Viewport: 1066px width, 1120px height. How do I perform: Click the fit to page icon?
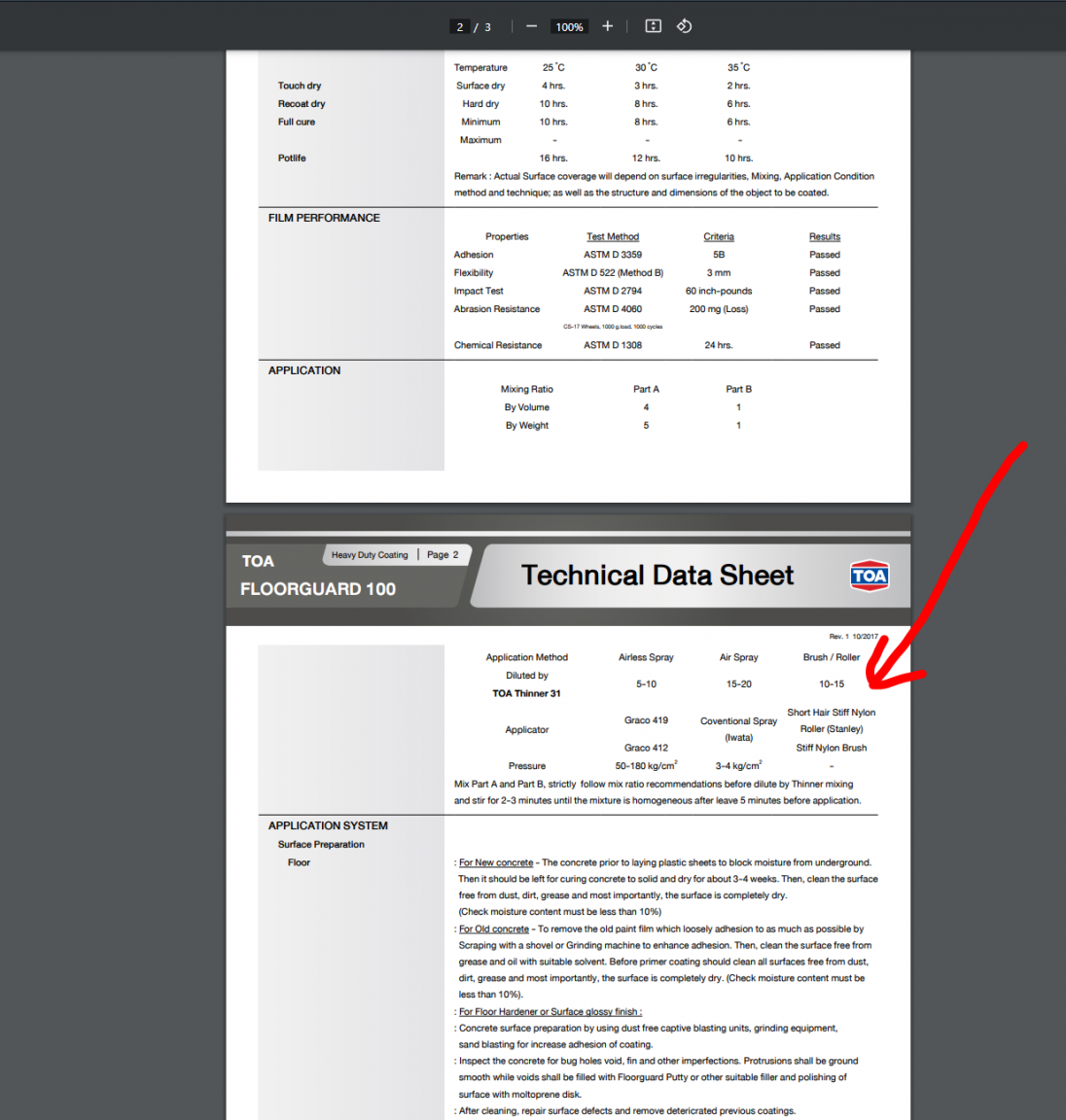(653, 26)
